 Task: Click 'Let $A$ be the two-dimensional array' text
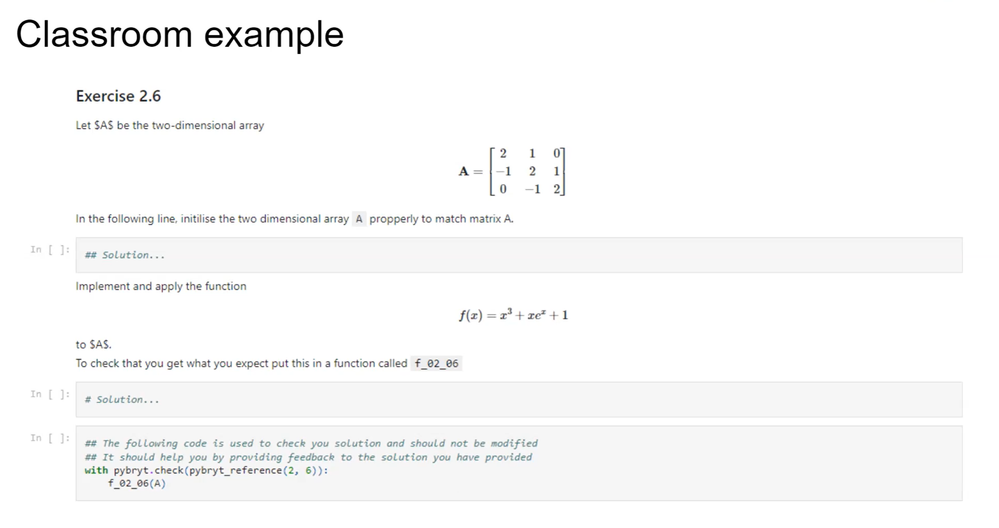170,125
